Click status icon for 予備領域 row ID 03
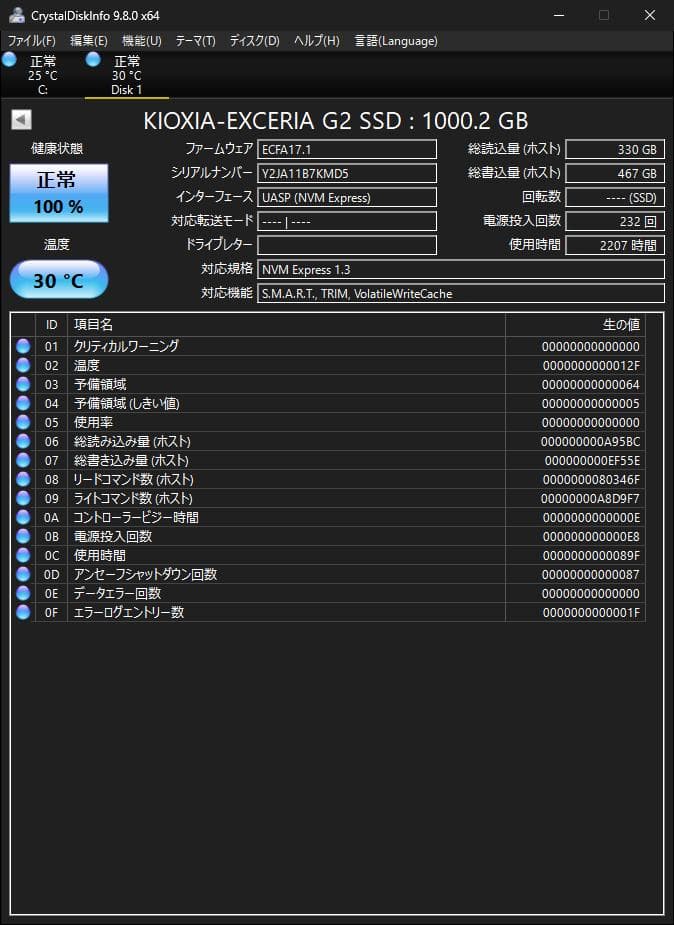Image resolution: width=674 pixels, height=925 pixels. pos(23,384)
